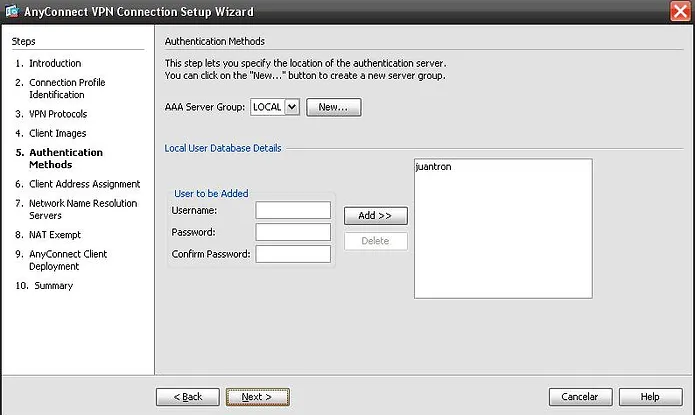Click the Delete user button
Screen dimensions: 695x415
pos(375,241)
